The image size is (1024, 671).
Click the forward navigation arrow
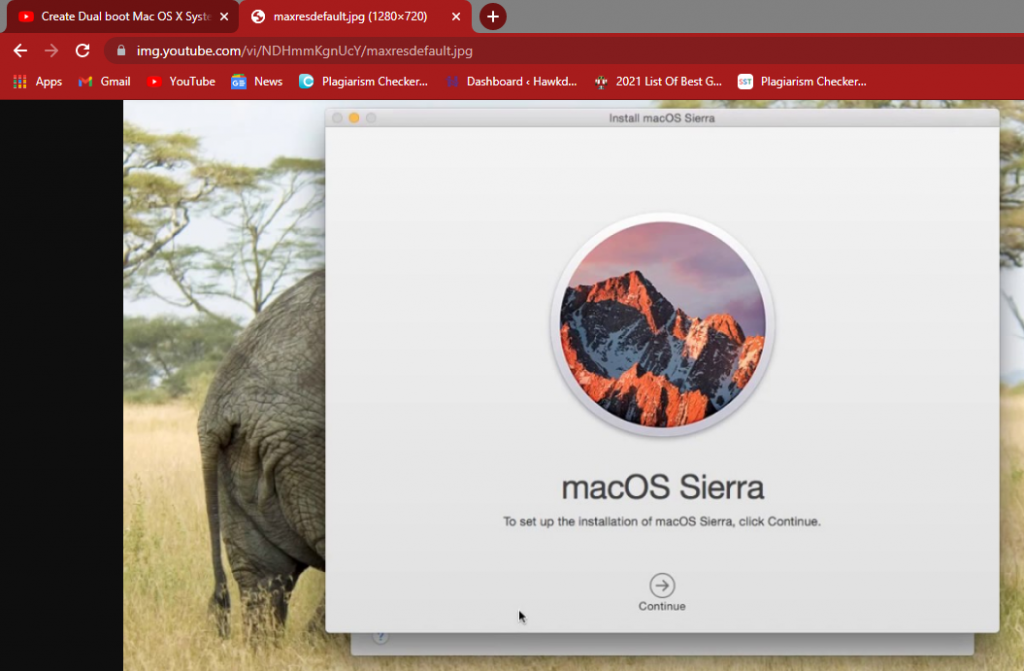point(51,50)
